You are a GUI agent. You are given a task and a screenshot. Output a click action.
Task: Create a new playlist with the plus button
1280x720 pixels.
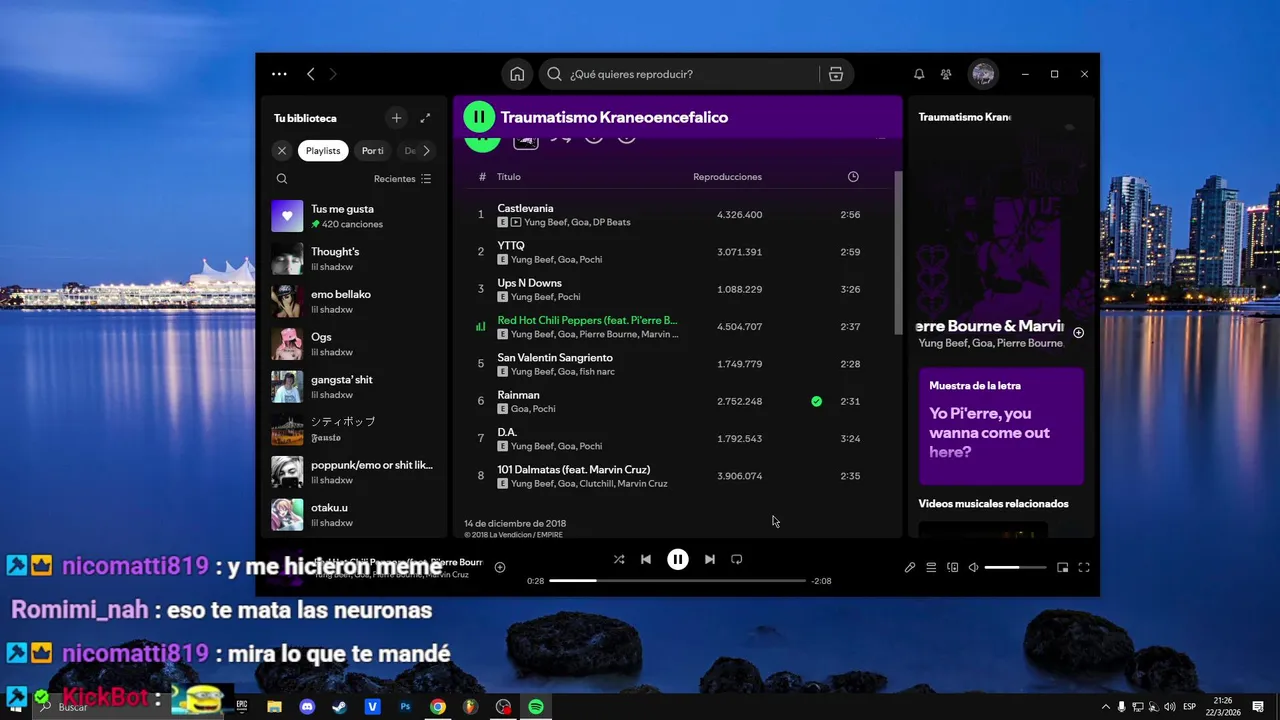396,118
